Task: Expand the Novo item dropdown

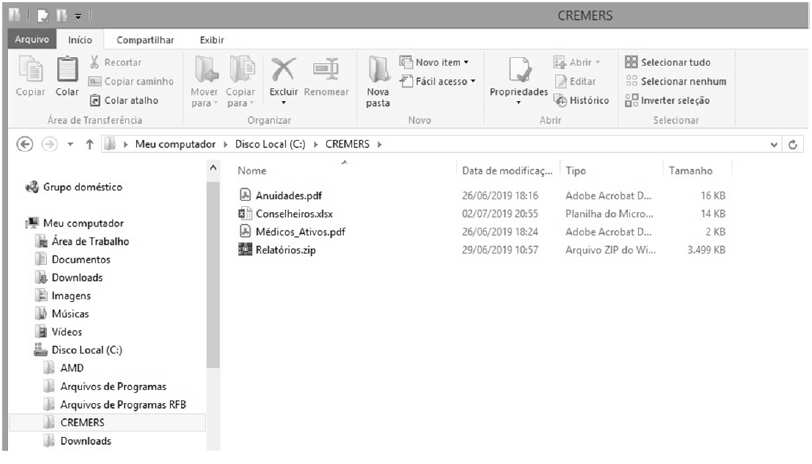Action: coord(436,62)
